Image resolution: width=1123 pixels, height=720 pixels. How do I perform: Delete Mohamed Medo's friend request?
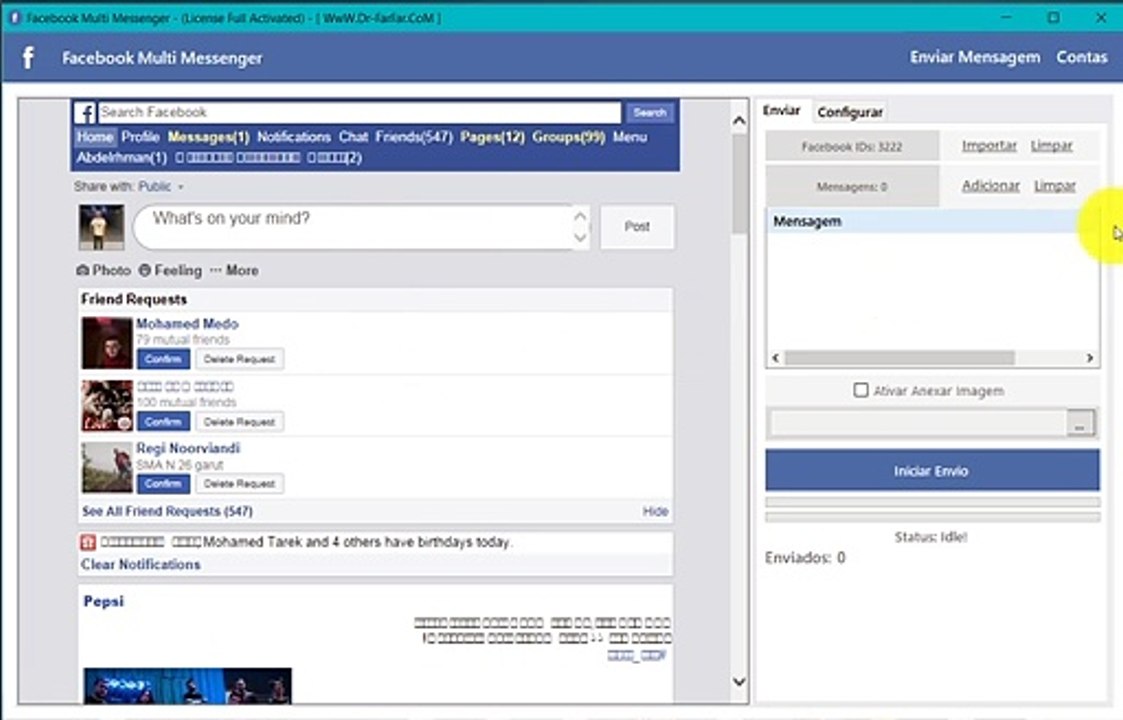(x=239, y=359)
